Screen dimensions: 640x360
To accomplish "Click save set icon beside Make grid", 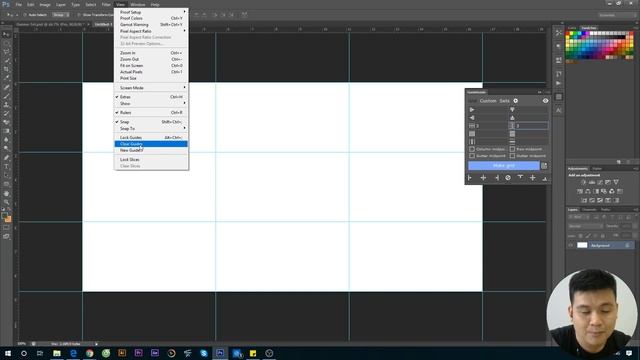I will click(x=544, y=165).
